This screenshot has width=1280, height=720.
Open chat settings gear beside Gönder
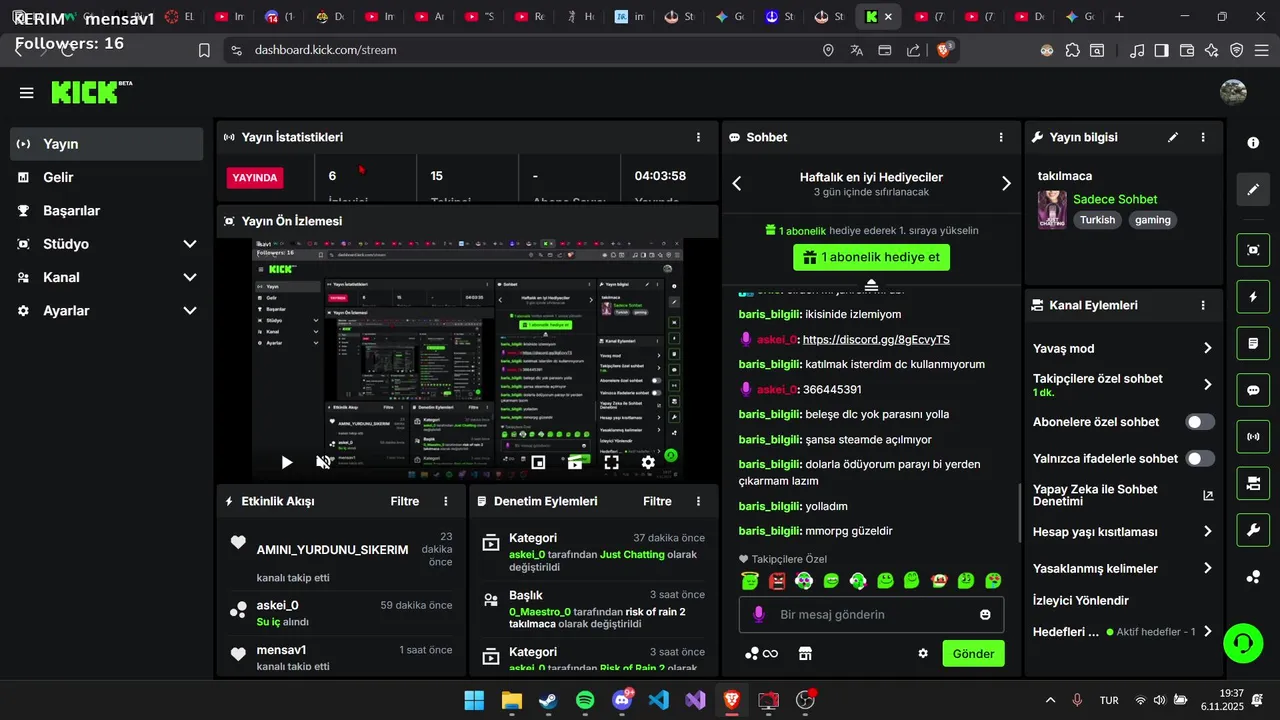(923, 653)
